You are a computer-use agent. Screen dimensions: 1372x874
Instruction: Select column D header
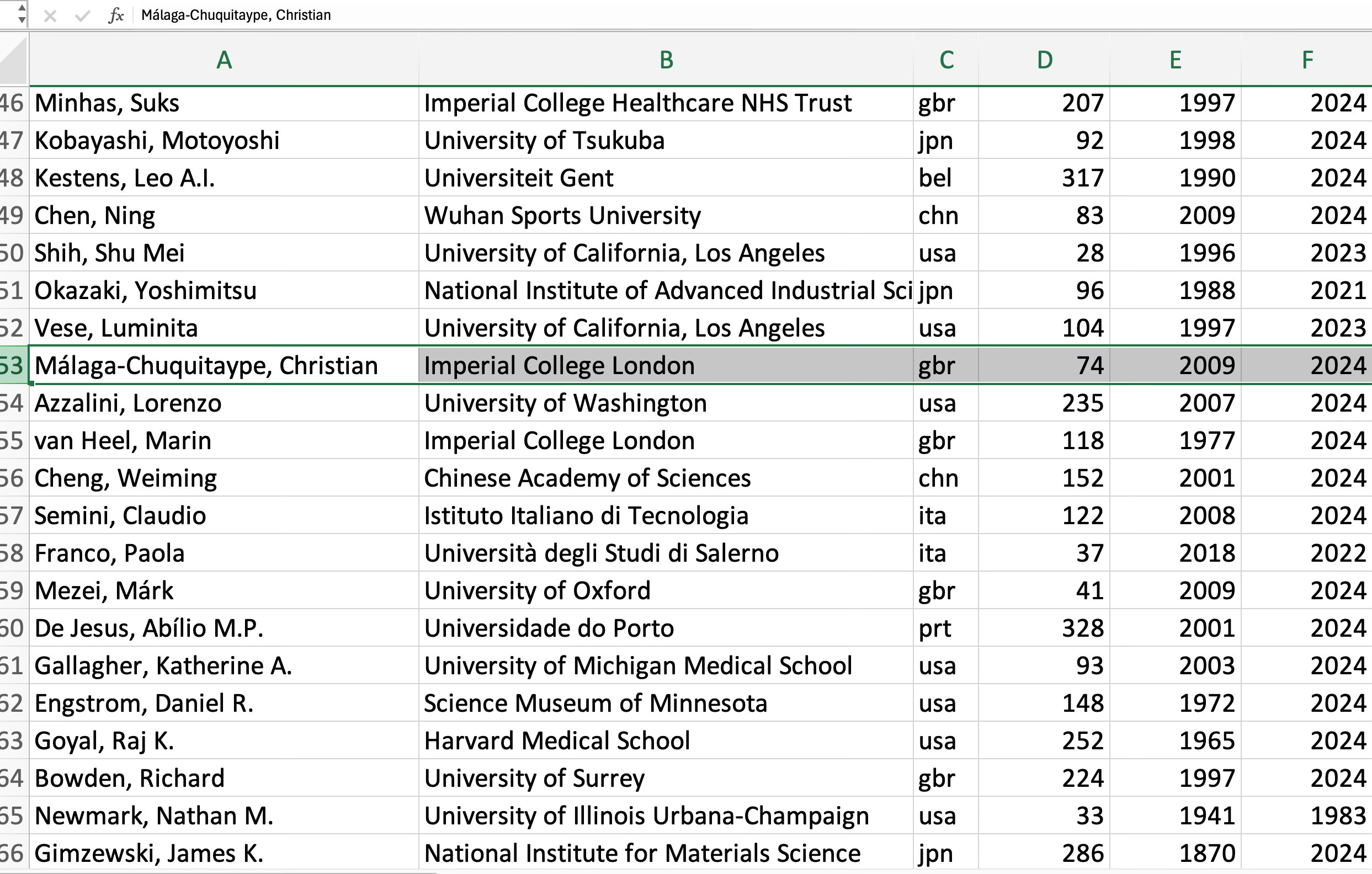click(x=1044, y=60)
